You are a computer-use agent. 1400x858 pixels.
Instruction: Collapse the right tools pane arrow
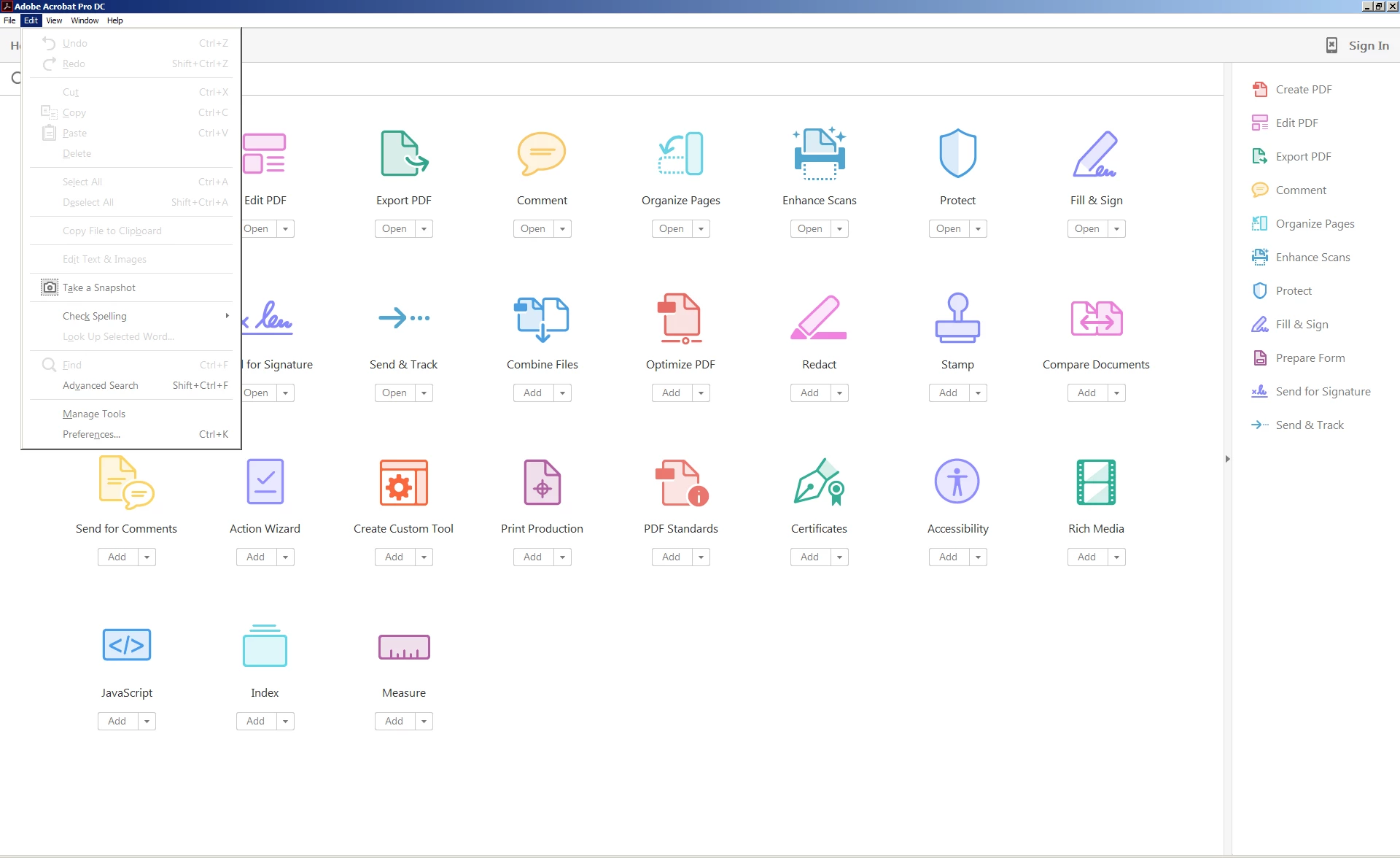[1228, 459]
